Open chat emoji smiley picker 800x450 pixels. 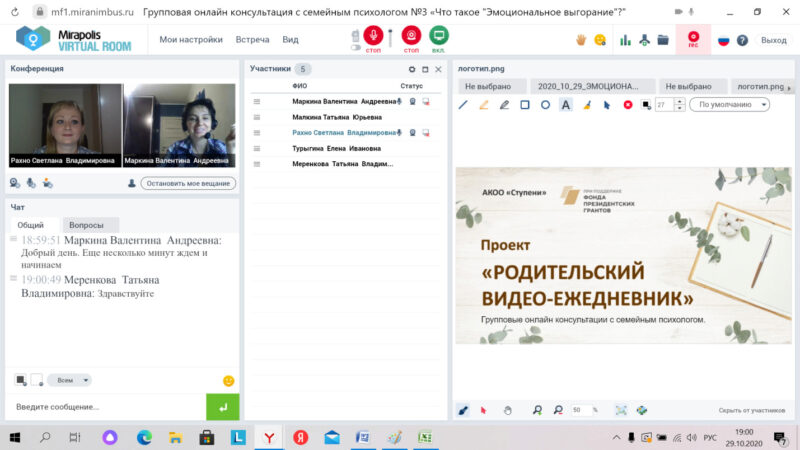(x=229, y=381)
